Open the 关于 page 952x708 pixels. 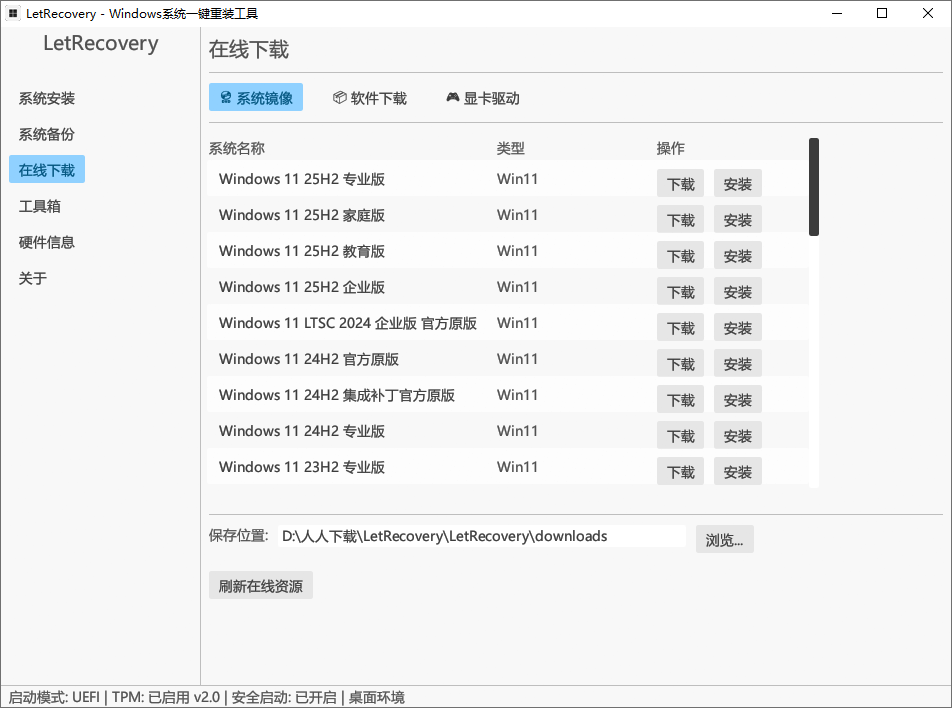coord(31,278)
